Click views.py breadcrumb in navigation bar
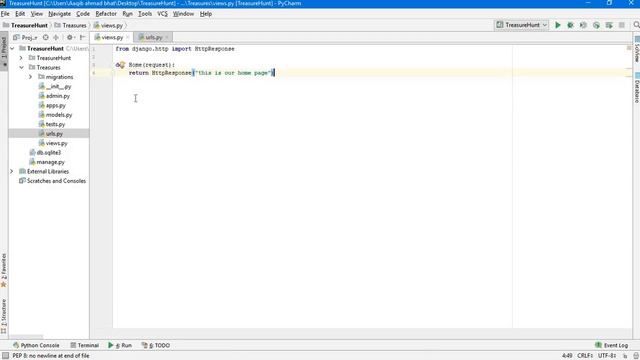Screen dimensions: 640x360 109,25
